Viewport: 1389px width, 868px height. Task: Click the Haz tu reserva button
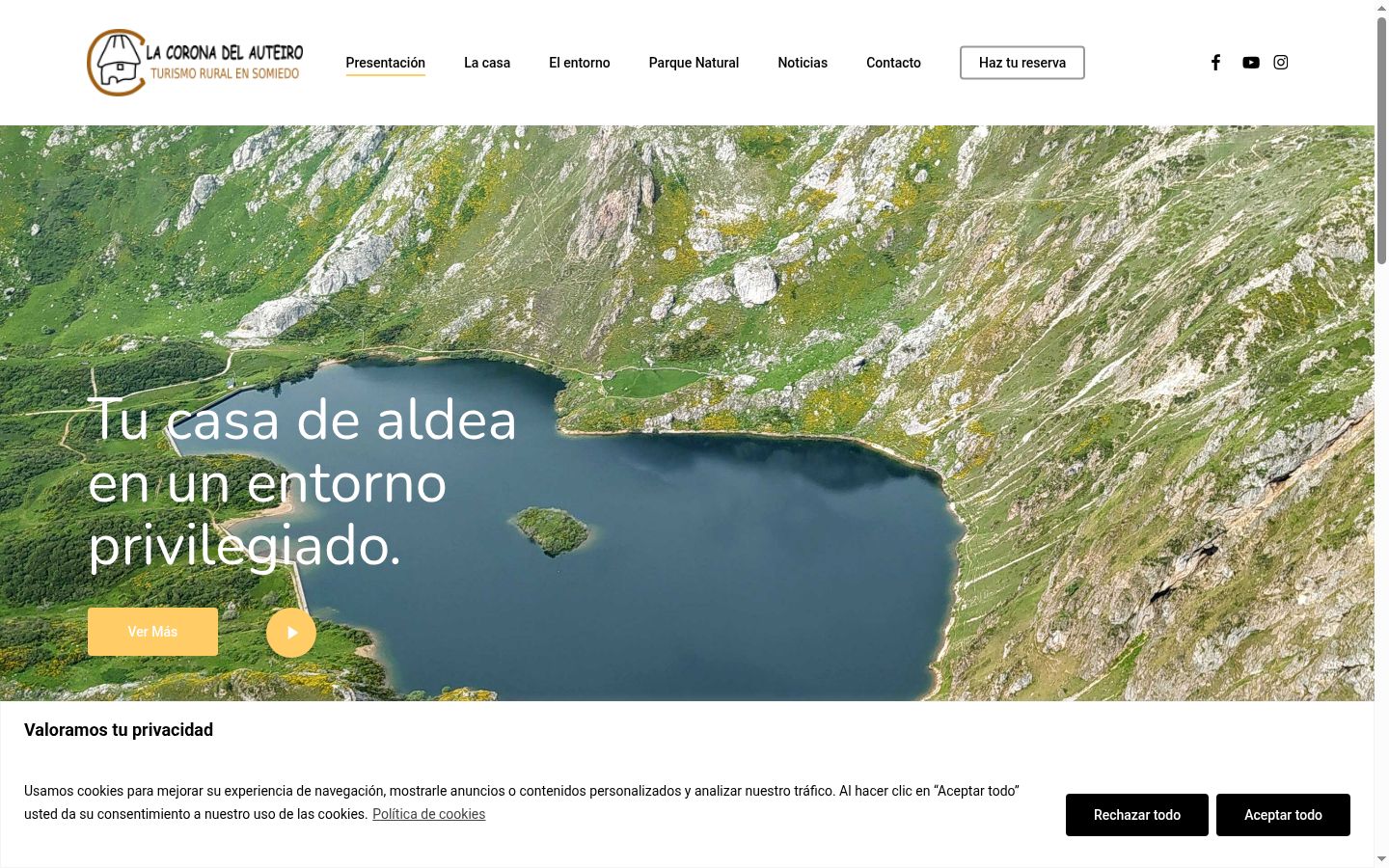point(1022,63)
